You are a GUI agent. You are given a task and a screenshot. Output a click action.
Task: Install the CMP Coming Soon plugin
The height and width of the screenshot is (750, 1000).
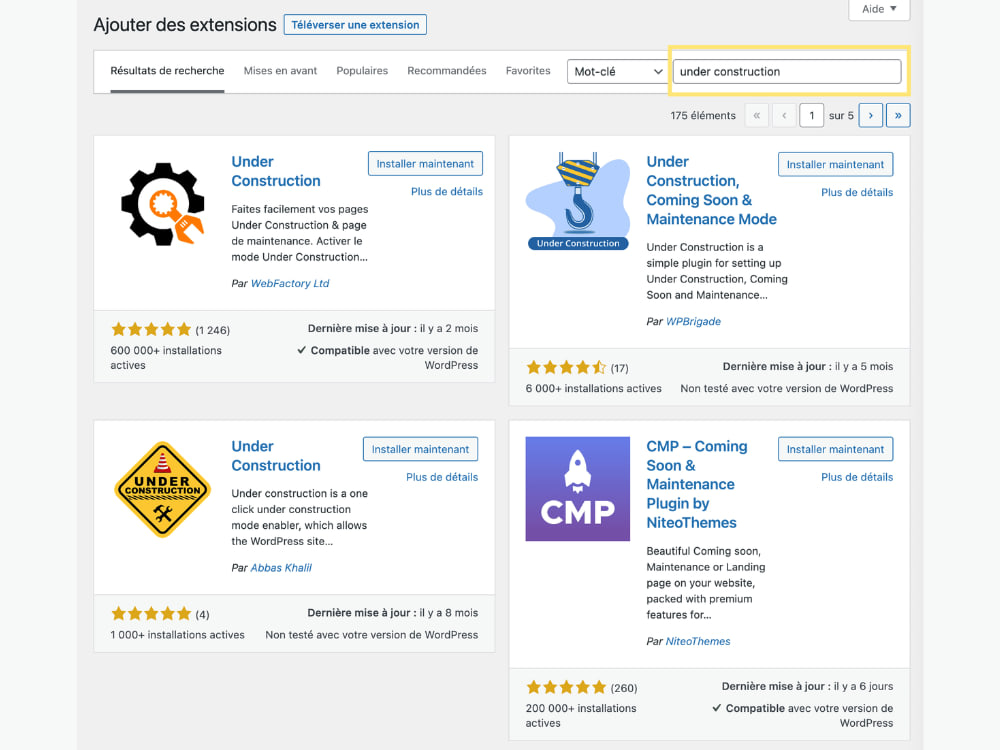point(835,449)
